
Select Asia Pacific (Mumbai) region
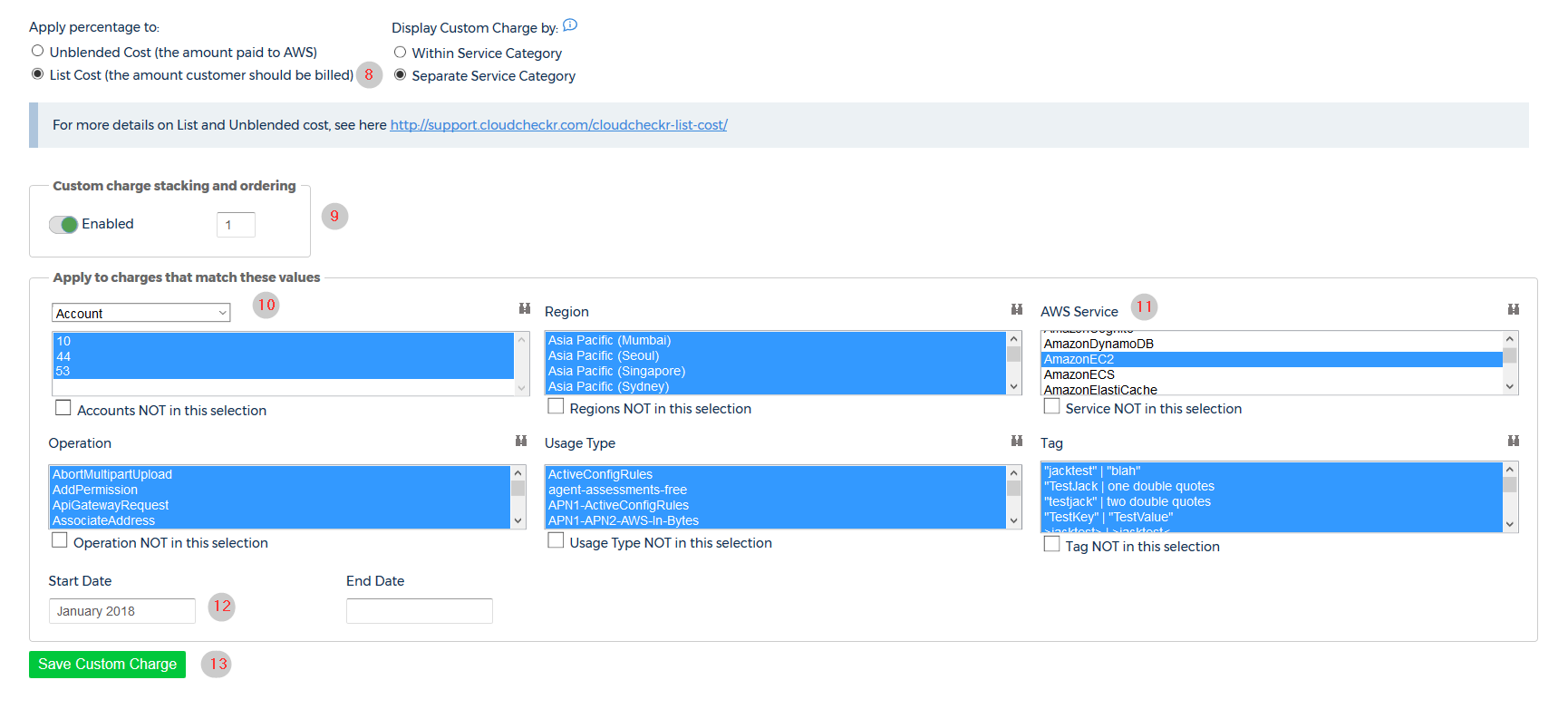(x=776, y=340)
